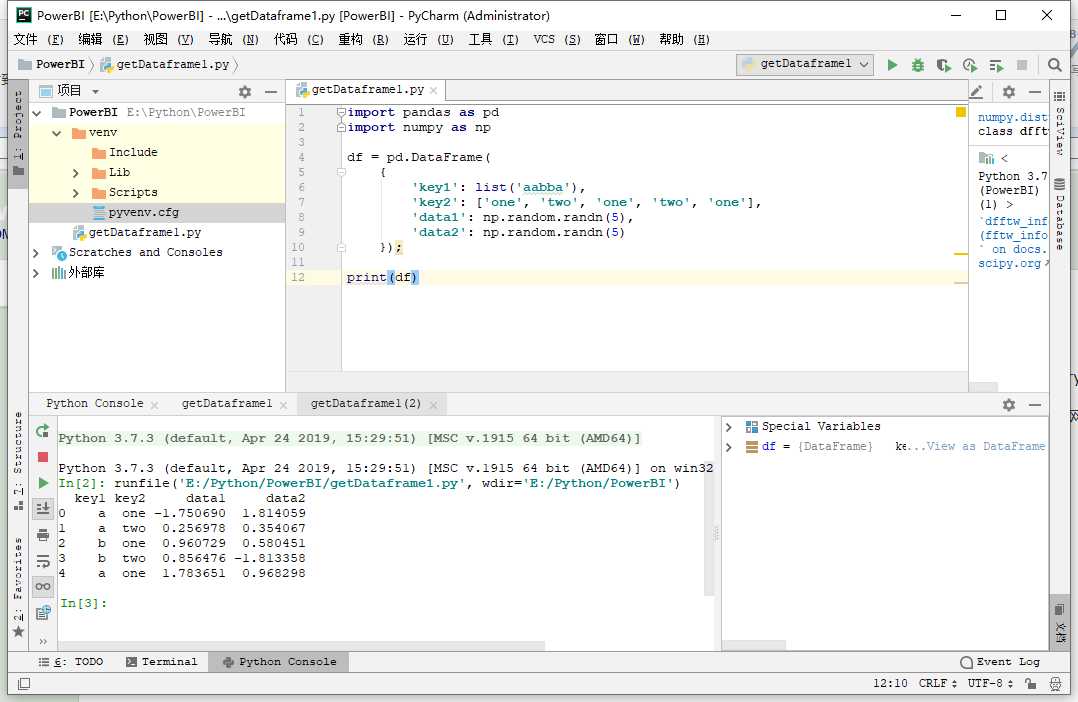Switch to the getDataframe1(2) console tab
The width and height of the screenshot is (1078, 702).
pyautogui.click(x=366, y=404)
